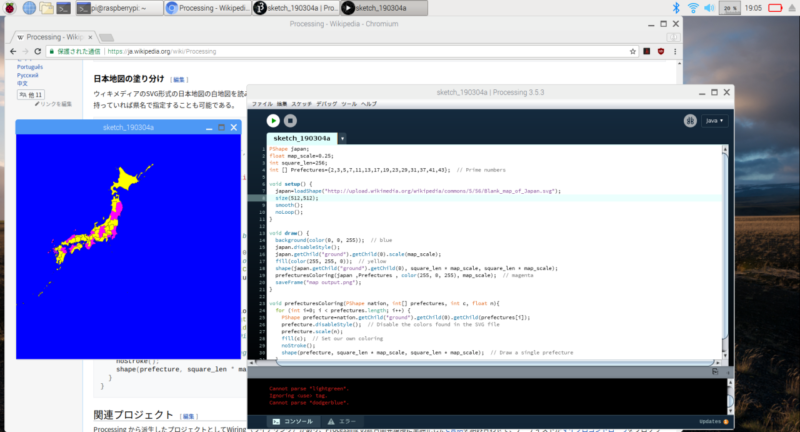Switch to the pi@raspberrypi terminal taskbar window
Viewport: 800px width, 432px height.
[x=119, y=8]
